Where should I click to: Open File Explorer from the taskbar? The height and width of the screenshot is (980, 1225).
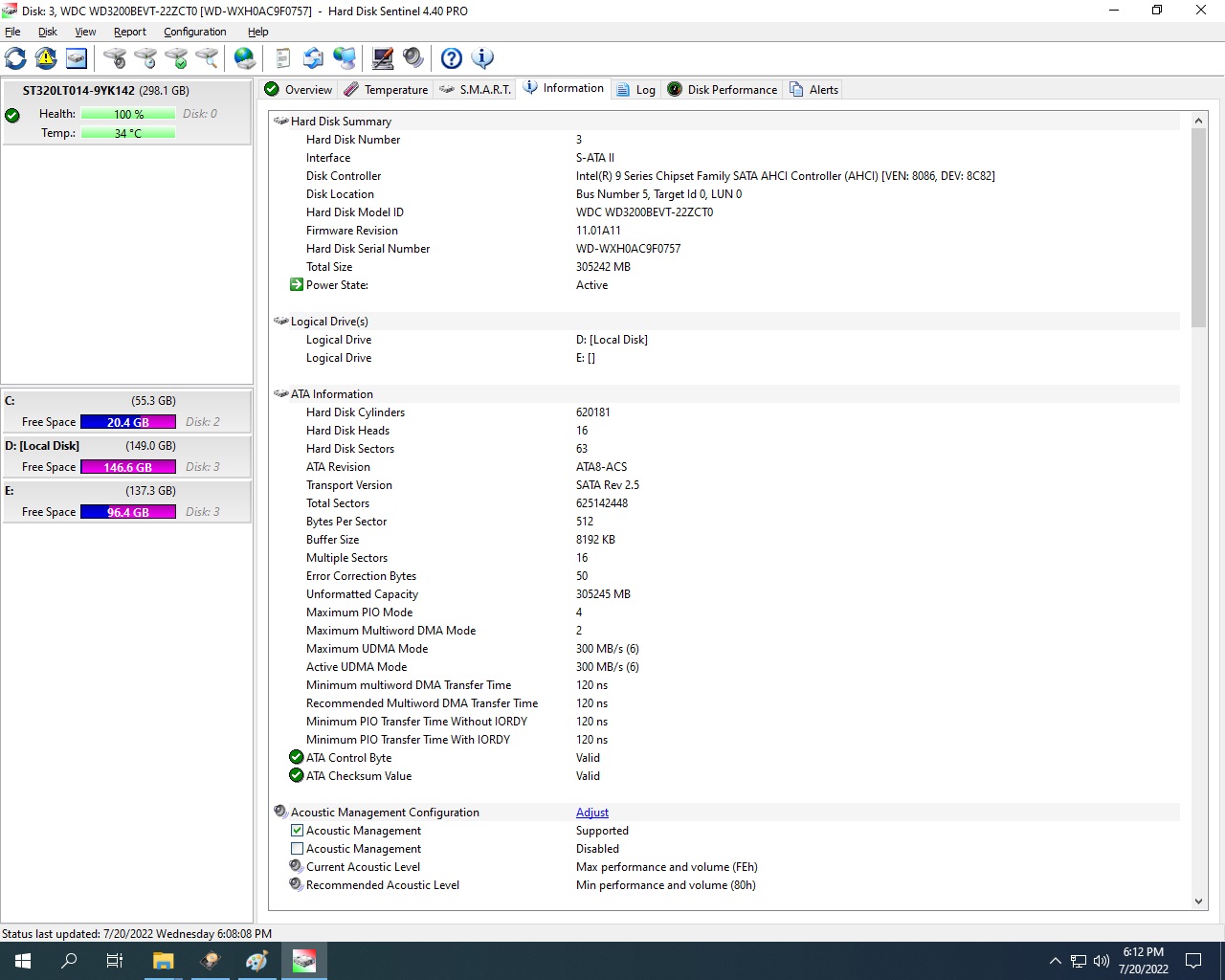(164, 961)
